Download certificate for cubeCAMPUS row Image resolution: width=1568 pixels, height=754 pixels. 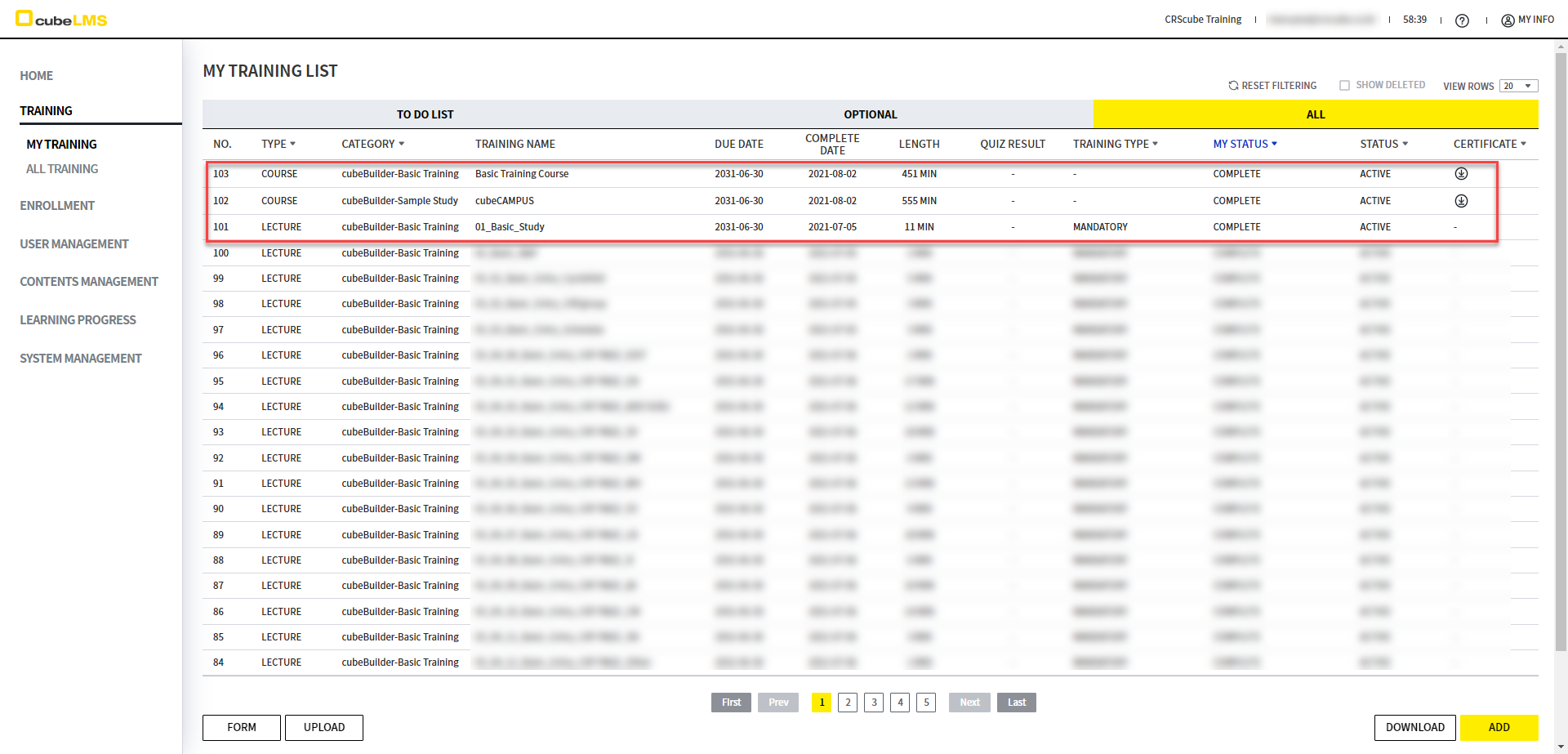[x=1461, y=201]
